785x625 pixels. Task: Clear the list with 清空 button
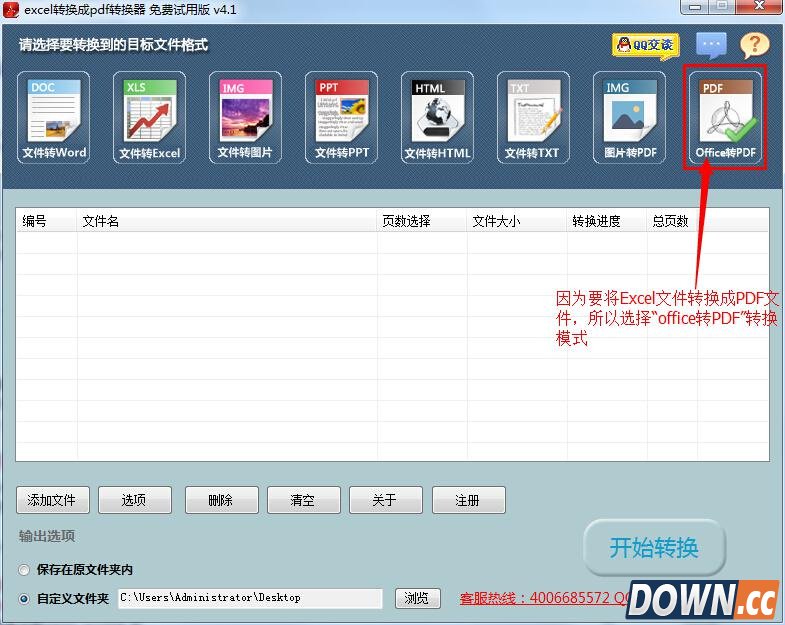(304, 500)
